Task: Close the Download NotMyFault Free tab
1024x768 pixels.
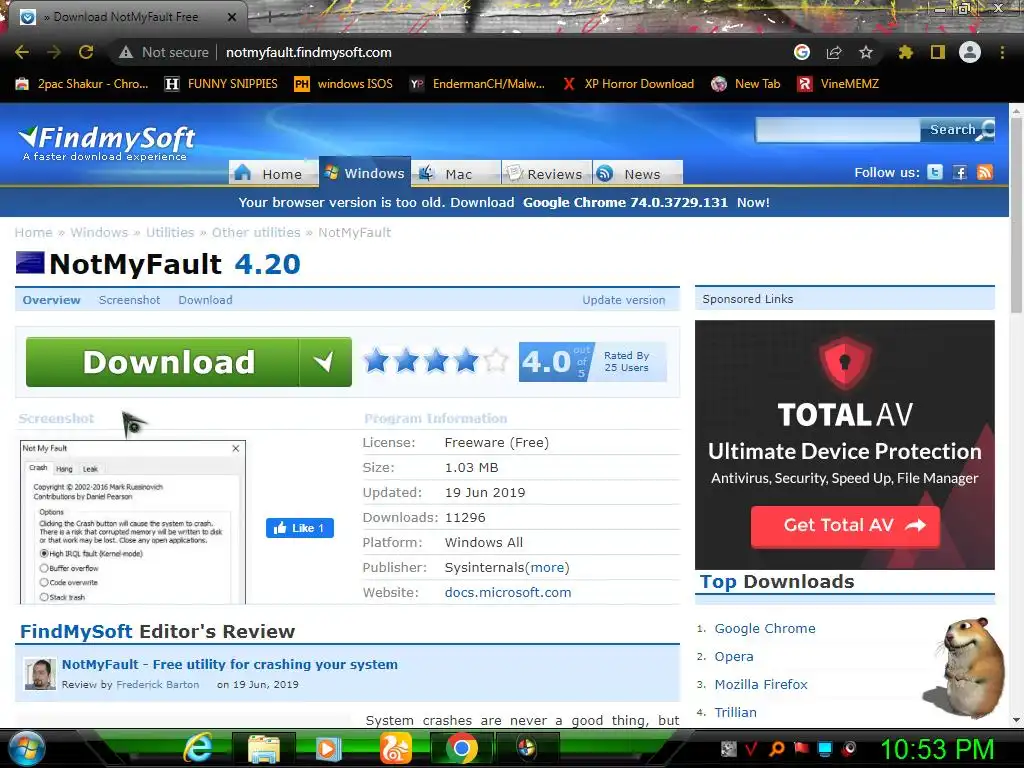Action: pos(232,17)
